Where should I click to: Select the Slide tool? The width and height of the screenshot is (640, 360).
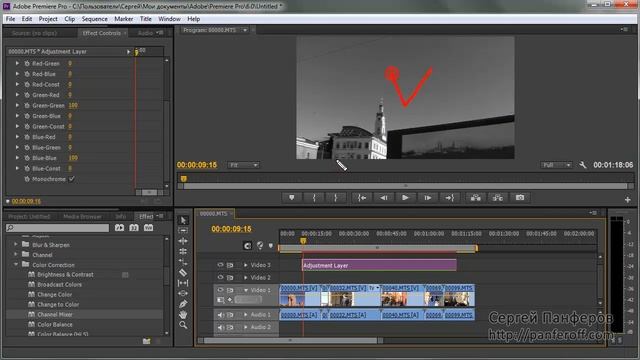183,293
